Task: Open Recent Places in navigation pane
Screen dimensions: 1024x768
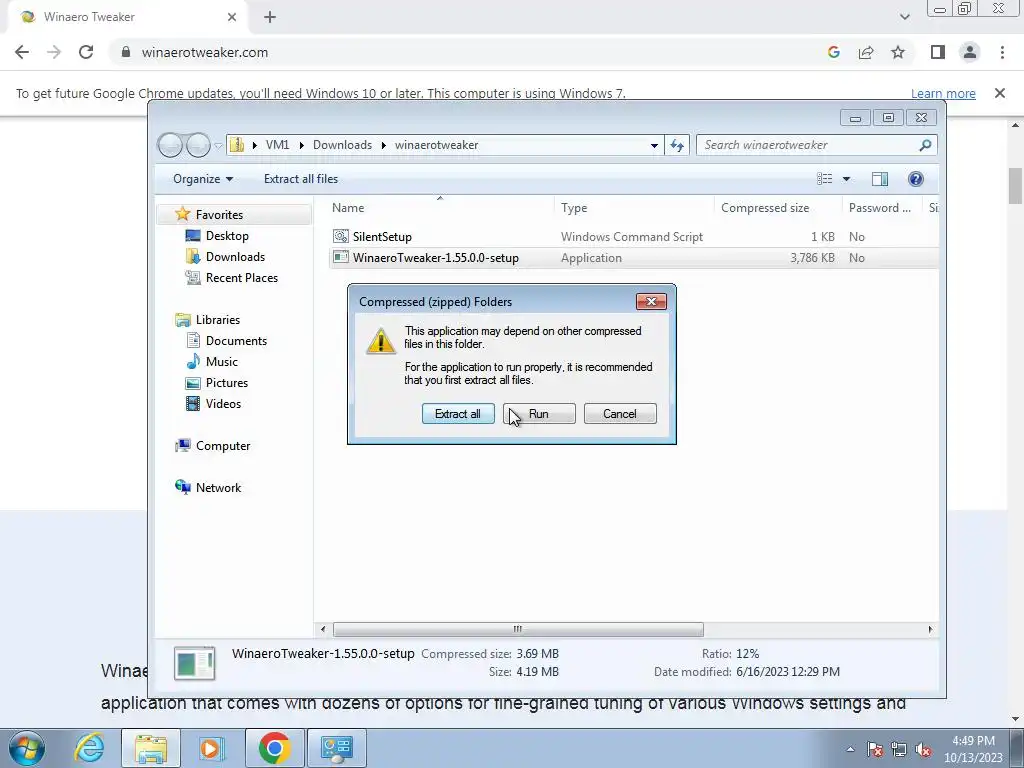Action: [x=242, y=278]
